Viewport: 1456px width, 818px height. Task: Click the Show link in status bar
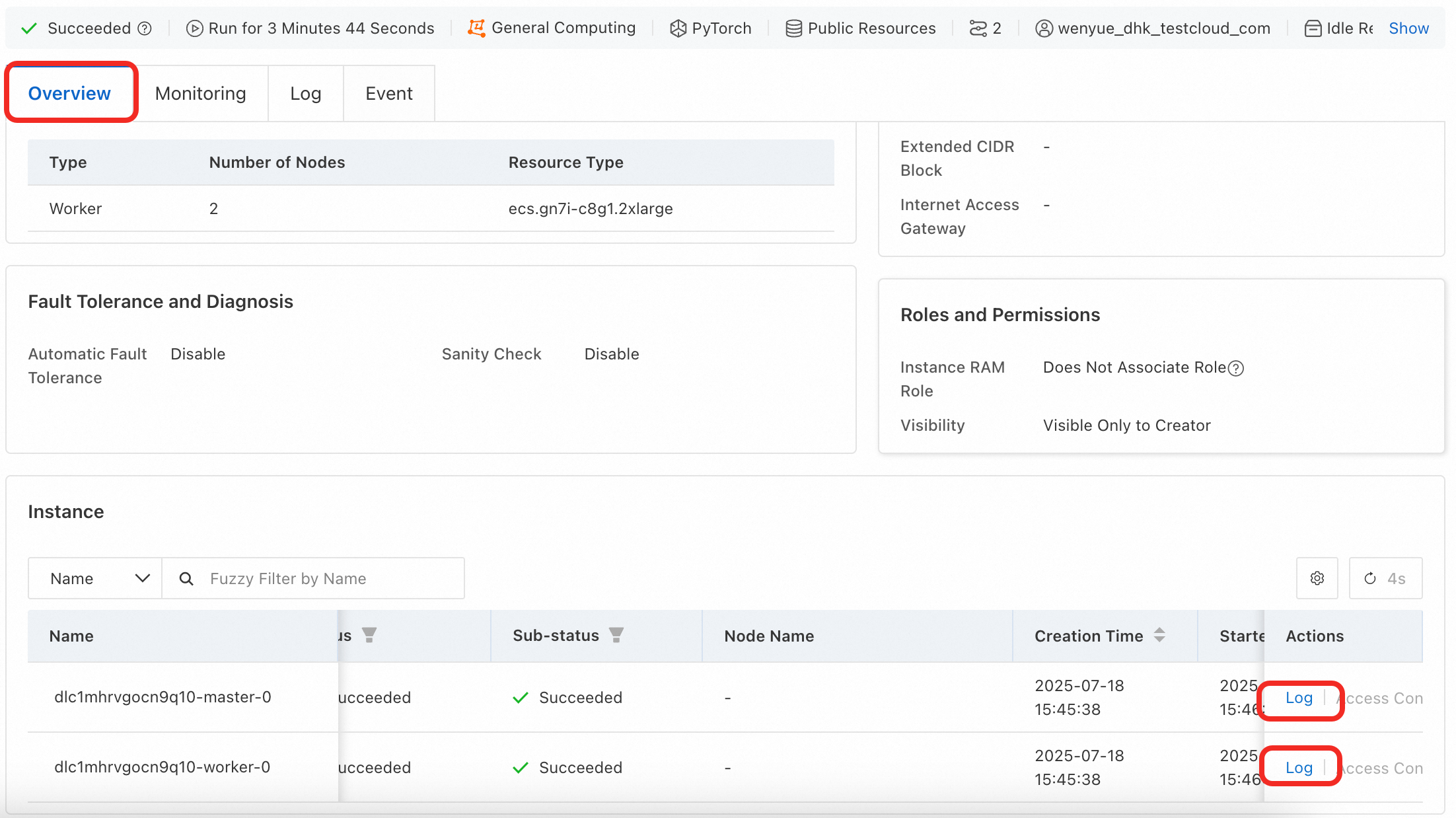[x=1408, y=28]
